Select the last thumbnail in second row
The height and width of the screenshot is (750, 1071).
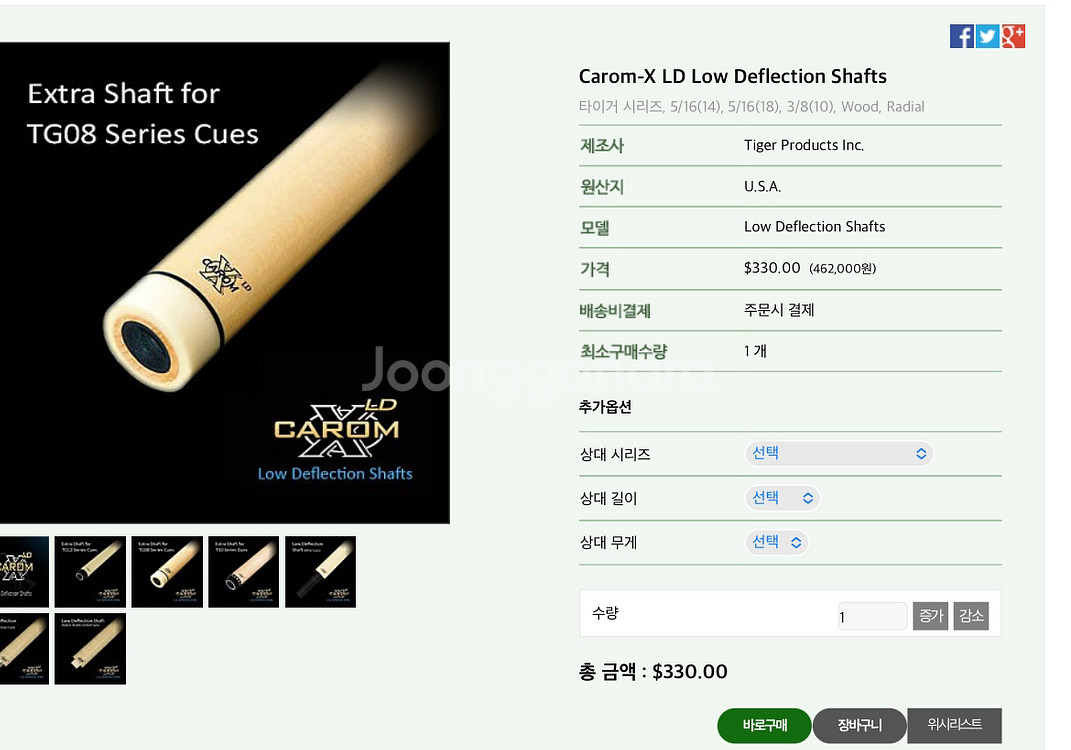click(90, 649)
